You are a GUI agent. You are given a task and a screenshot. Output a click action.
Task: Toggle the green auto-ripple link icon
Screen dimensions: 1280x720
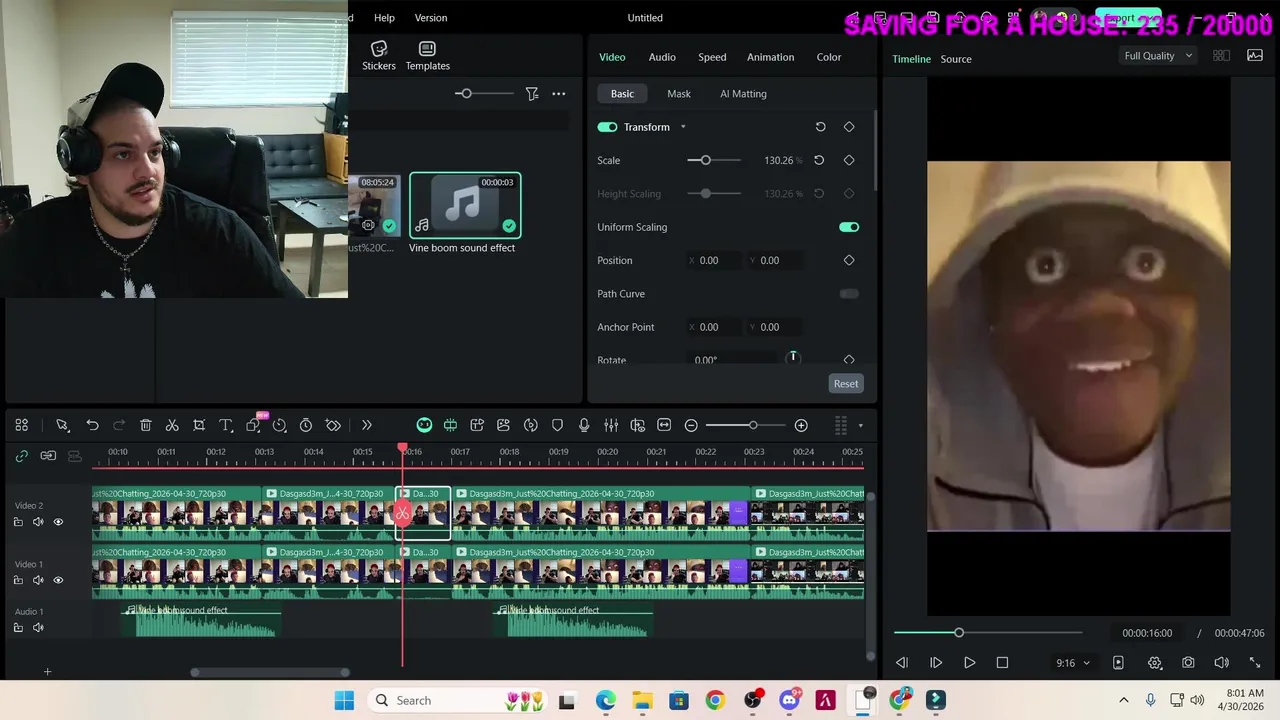click(x=21, y=456)
